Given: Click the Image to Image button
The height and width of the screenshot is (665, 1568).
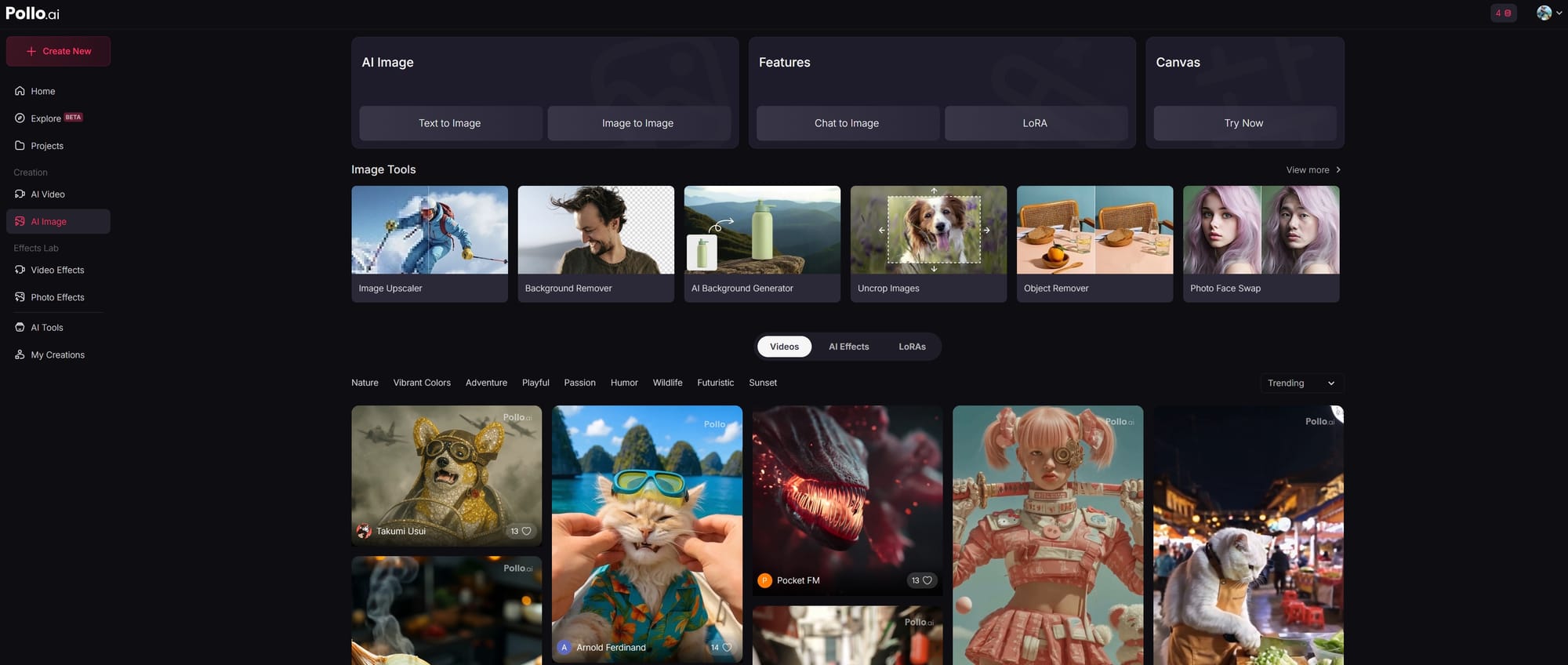Looking at the screenshot, I should [638, 123].
